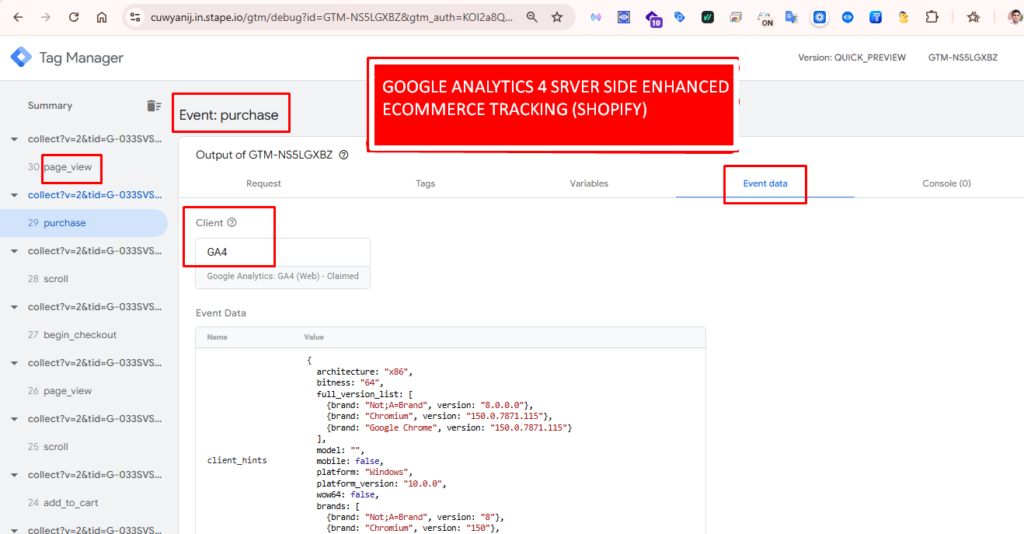Viewport: 1024px width, 534px height.
Task: Open the blue tag extension icon
Action: (680, 18)
